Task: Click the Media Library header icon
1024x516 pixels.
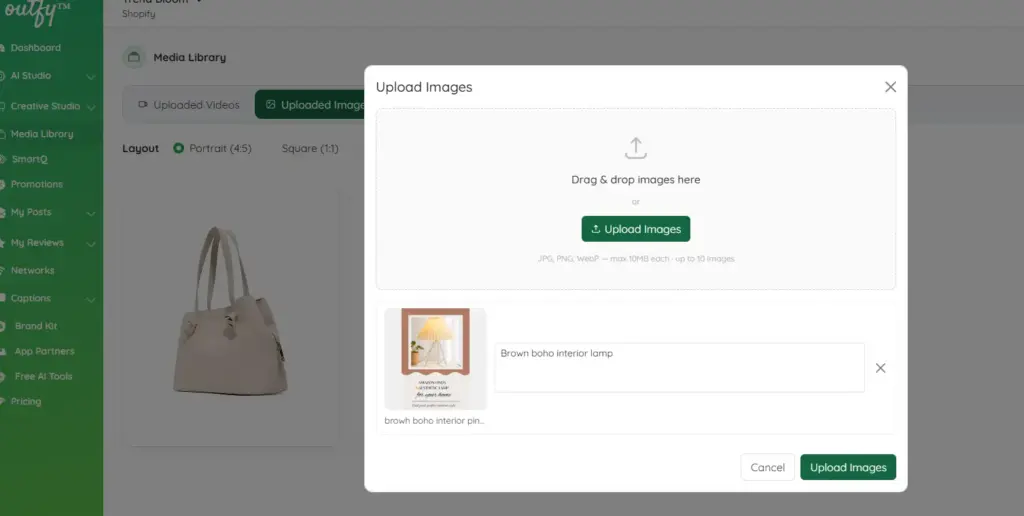Action: [134, 57]
